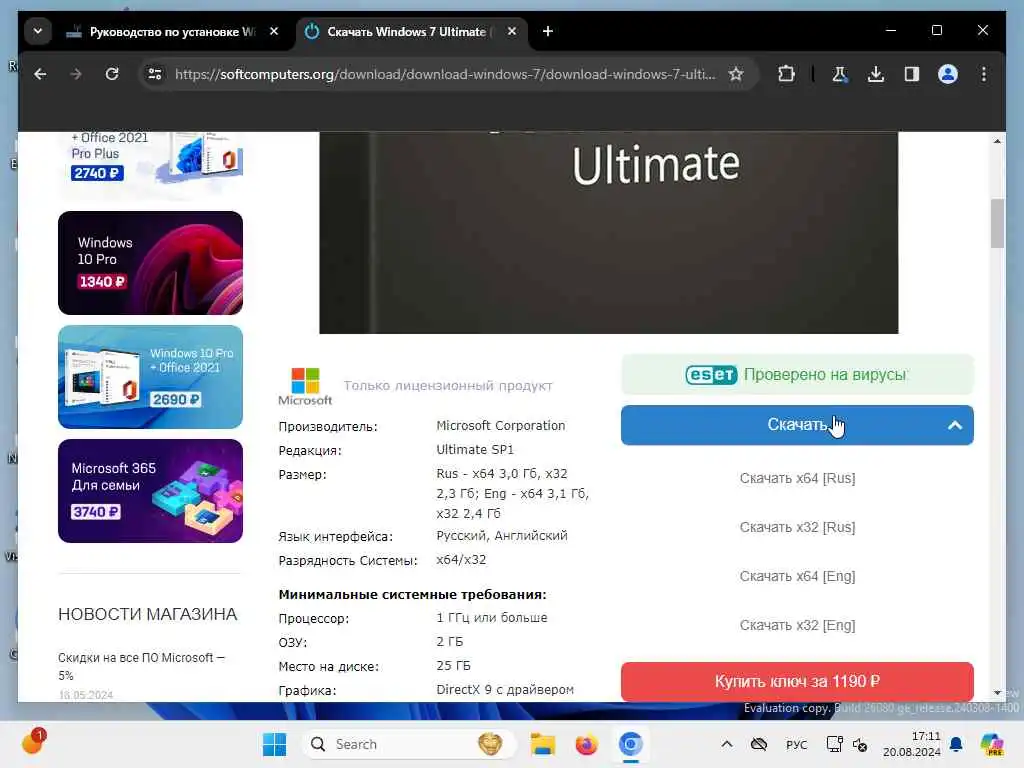View site information icon in address bar
1024x768 pixels.
pyautogui.click(x=155, y=74)
